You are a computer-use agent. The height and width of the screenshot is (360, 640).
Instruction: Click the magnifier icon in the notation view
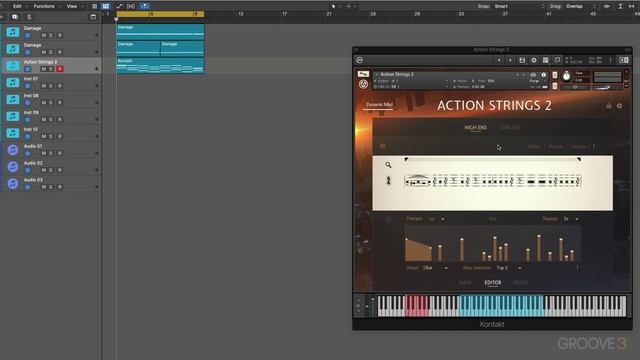click(x=388, y=165)
